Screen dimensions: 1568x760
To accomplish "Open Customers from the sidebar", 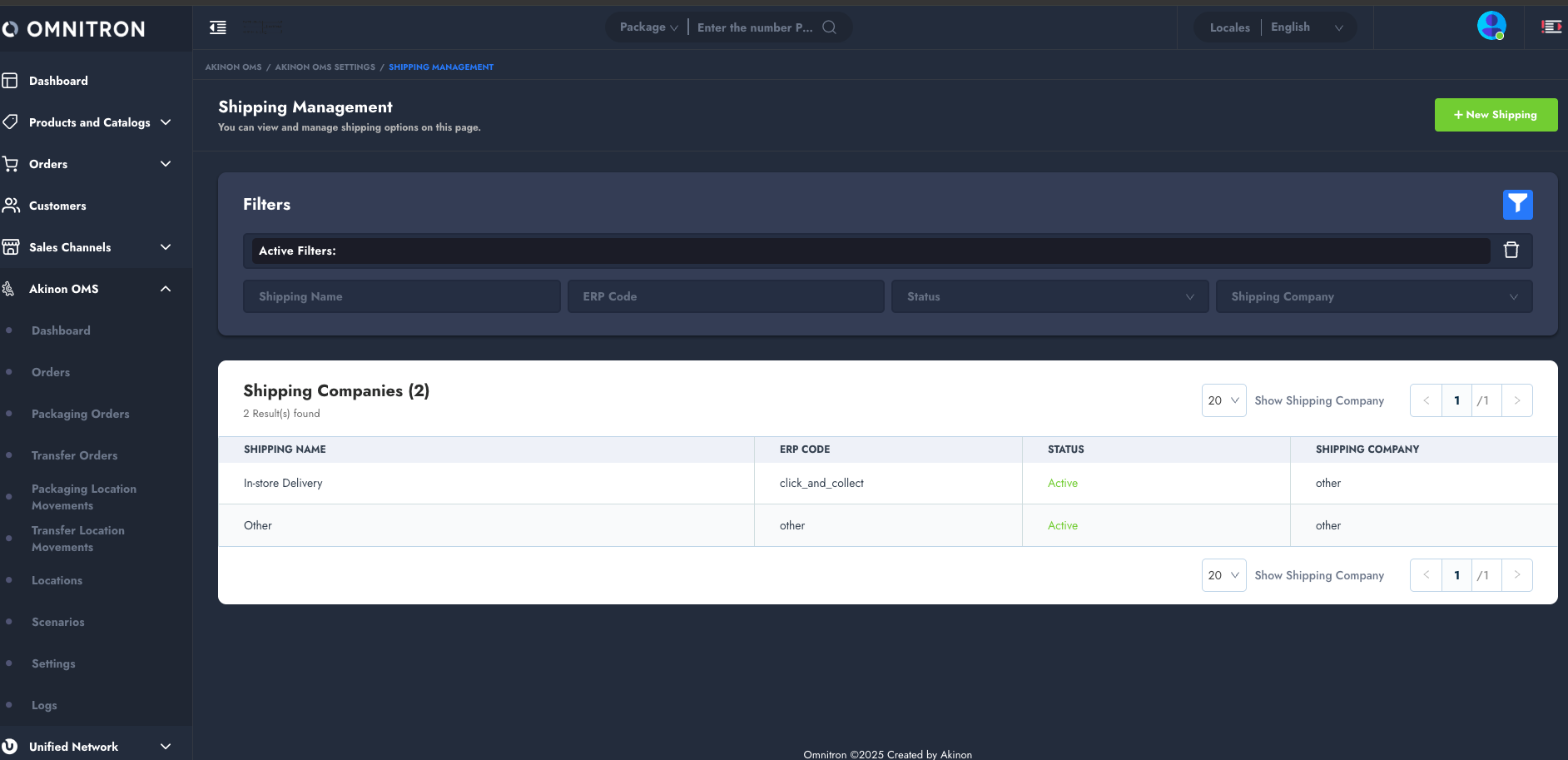I will [57, 206].
